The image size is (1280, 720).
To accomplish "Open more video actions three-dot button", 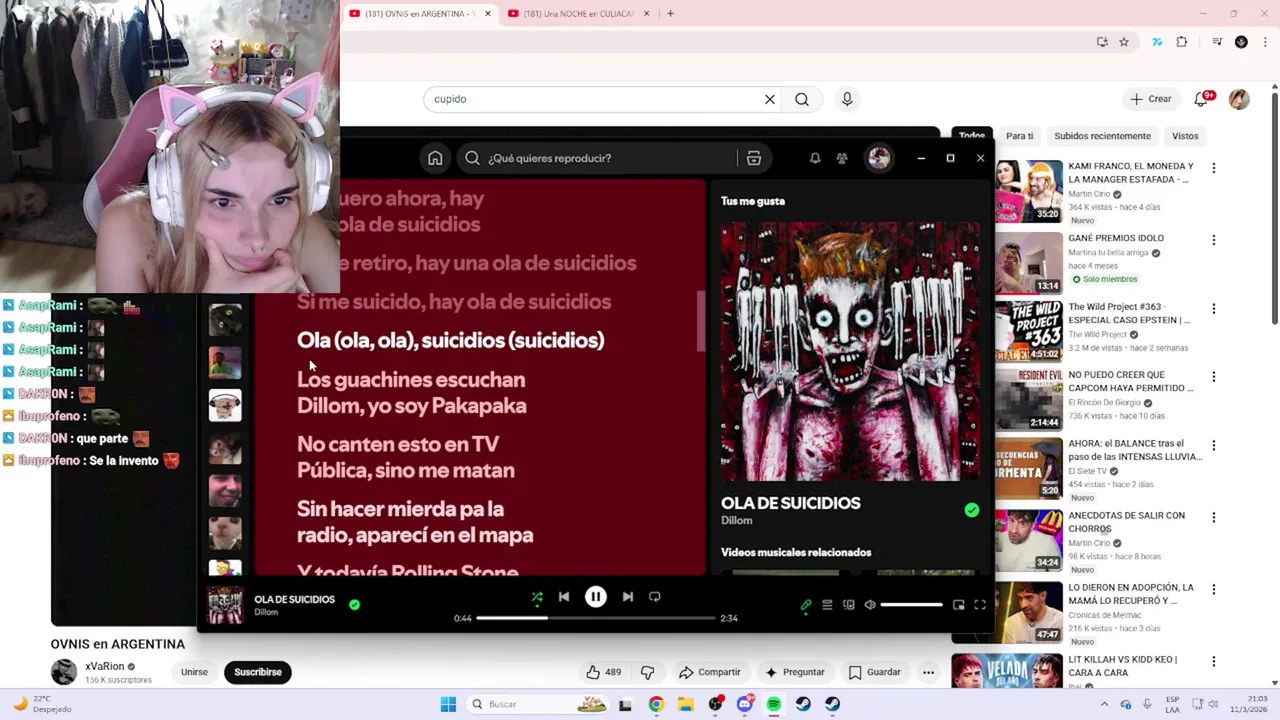I will click(928, 672).
